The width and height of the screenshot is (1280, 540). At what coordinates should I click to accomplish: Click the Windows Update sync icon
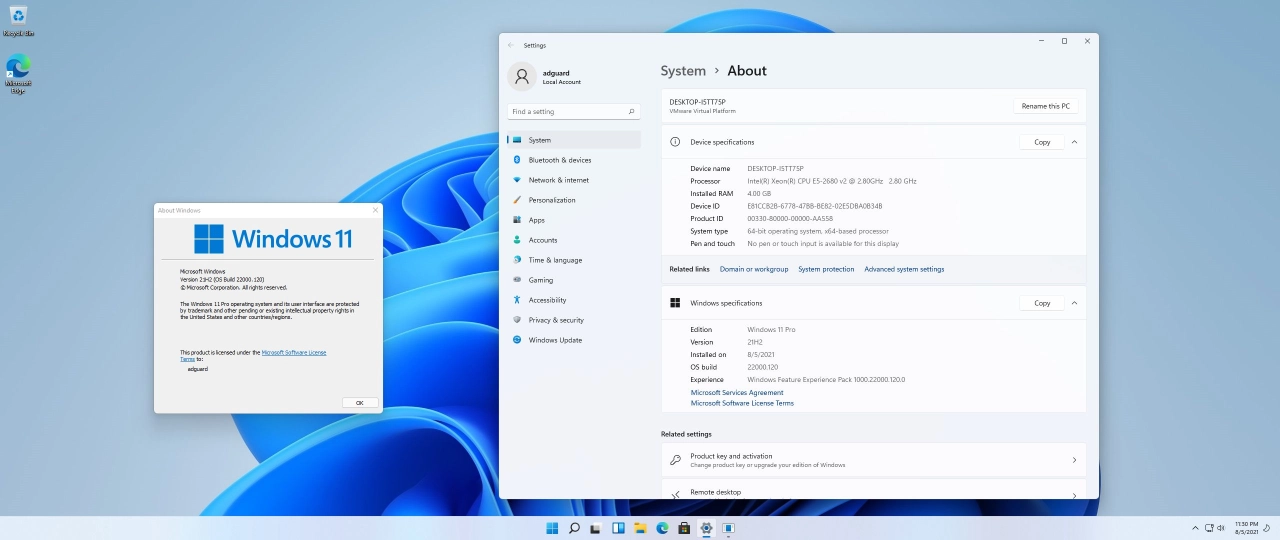coord(517,340)
